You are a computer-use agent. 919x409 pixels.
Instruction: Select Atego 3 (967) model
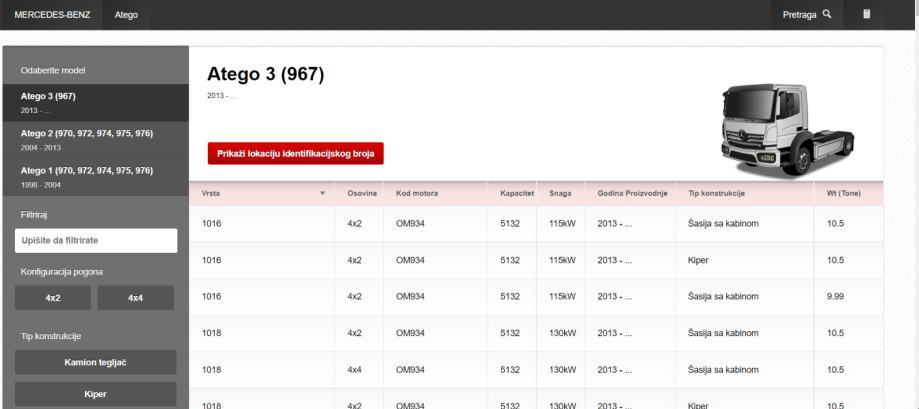[x=96, y=103]
